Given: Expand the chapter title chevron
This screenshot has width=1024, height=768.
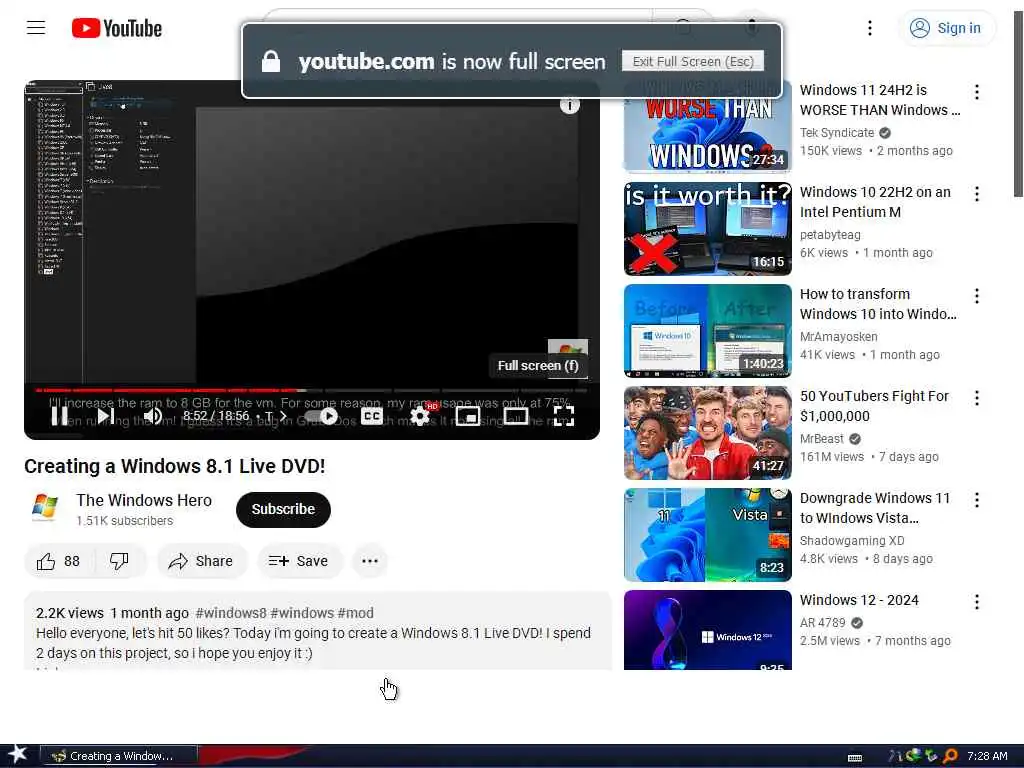Looking at the screenshot, I should tap(283, 416).
